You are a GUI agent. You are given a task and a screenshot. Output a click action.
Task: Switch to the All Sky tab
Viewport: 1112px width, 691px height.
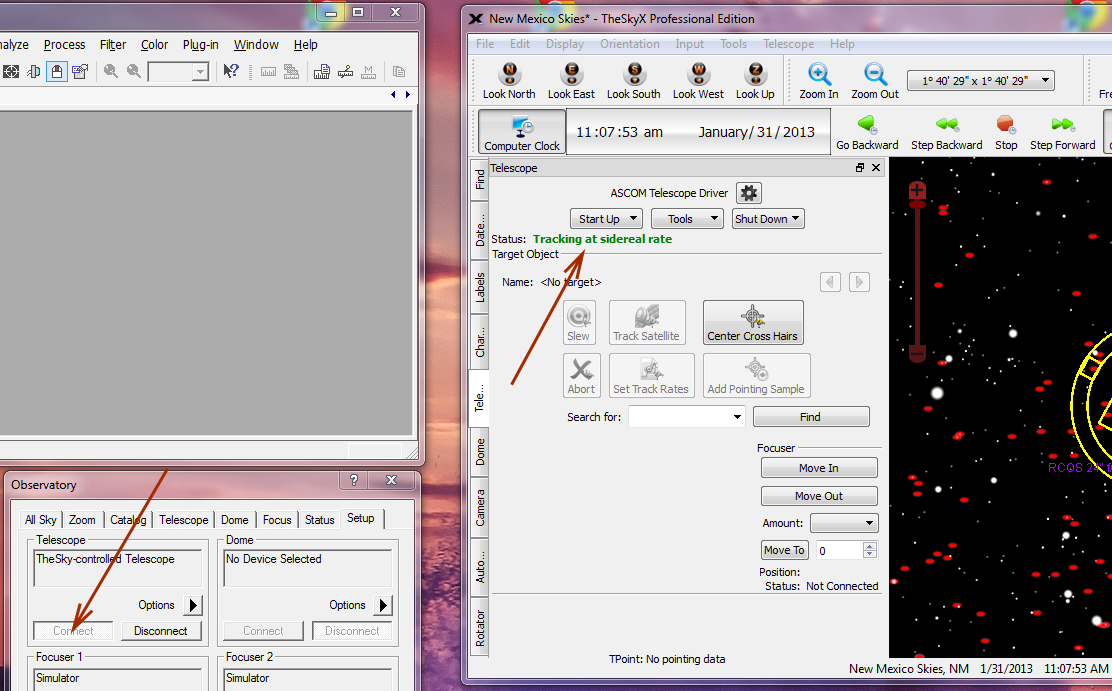pyautogui.click(x=40, y=520)
